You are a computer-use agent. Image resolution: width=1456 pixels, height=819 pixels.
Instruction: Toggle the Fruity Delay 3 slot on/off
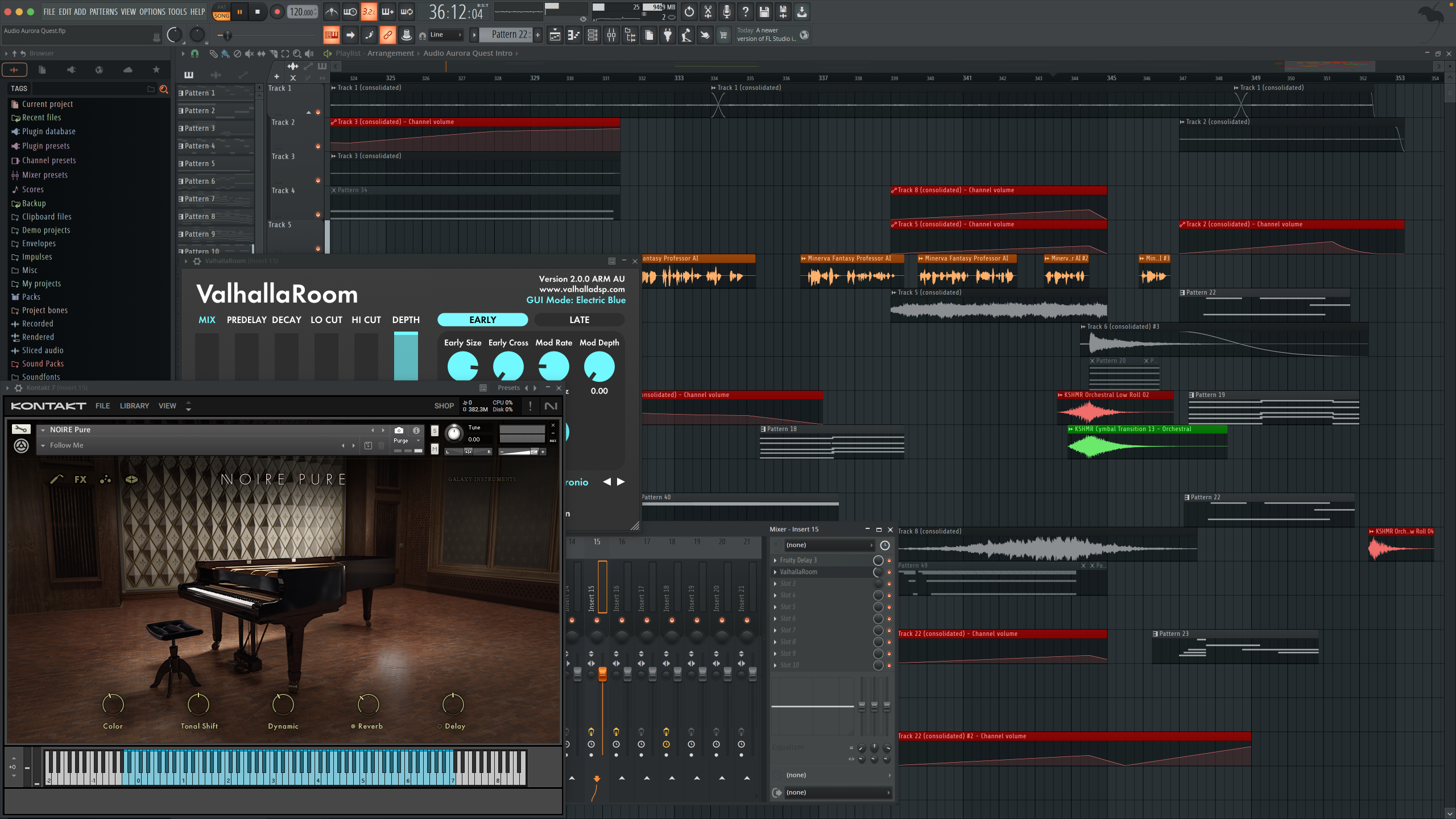(878, 560)
